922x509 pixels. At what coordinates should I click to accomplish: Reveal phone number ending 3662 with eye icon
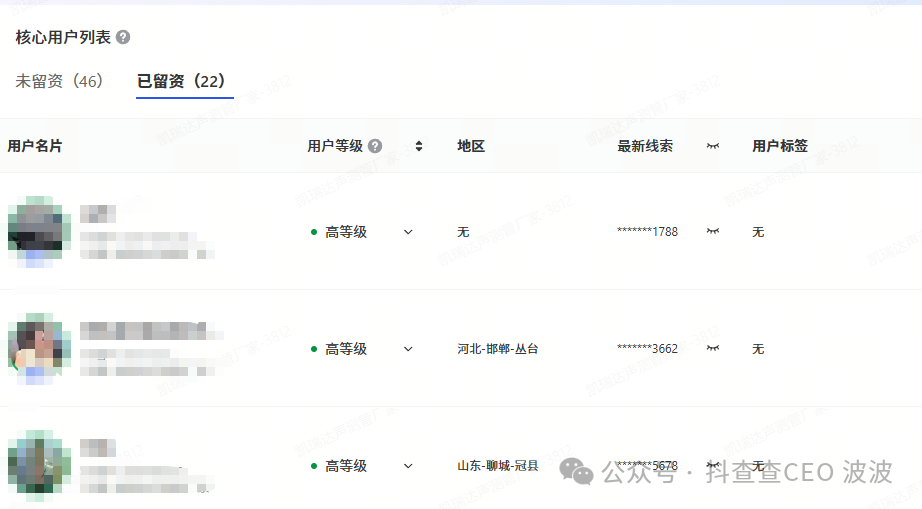click(x=713, y=348)
